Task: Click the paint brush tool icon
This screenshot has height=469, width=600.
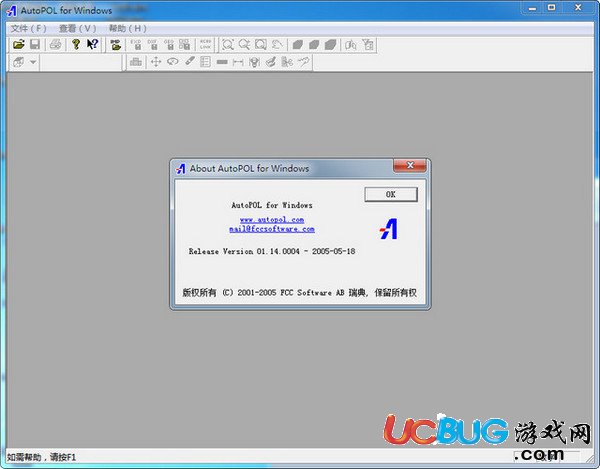Action: tap(271, 62)
